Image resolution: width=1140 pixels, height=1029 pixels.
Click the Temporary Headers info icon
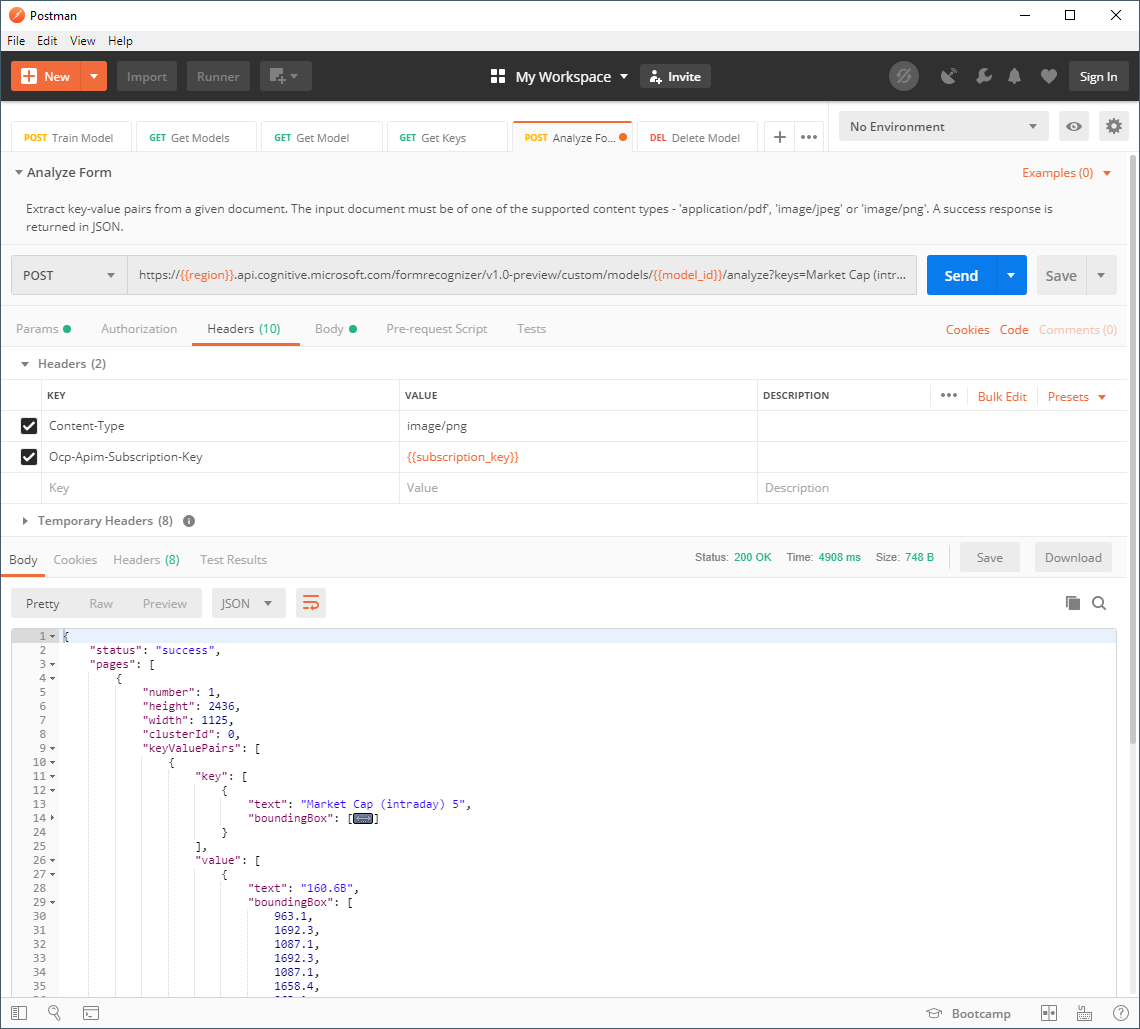pos(189,521)
